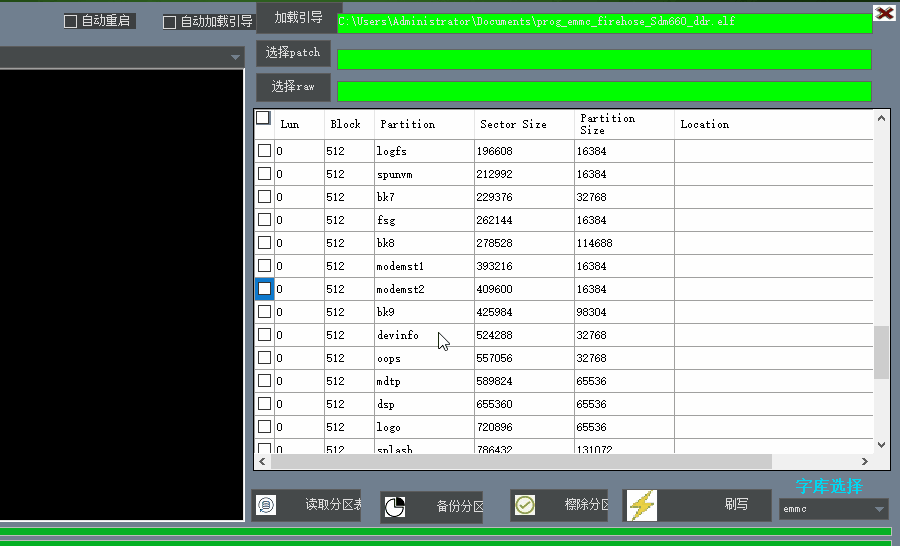Click the firehose elf file path field
The height and width of the screenshot is (546, 900).
[x=604, y=22]
